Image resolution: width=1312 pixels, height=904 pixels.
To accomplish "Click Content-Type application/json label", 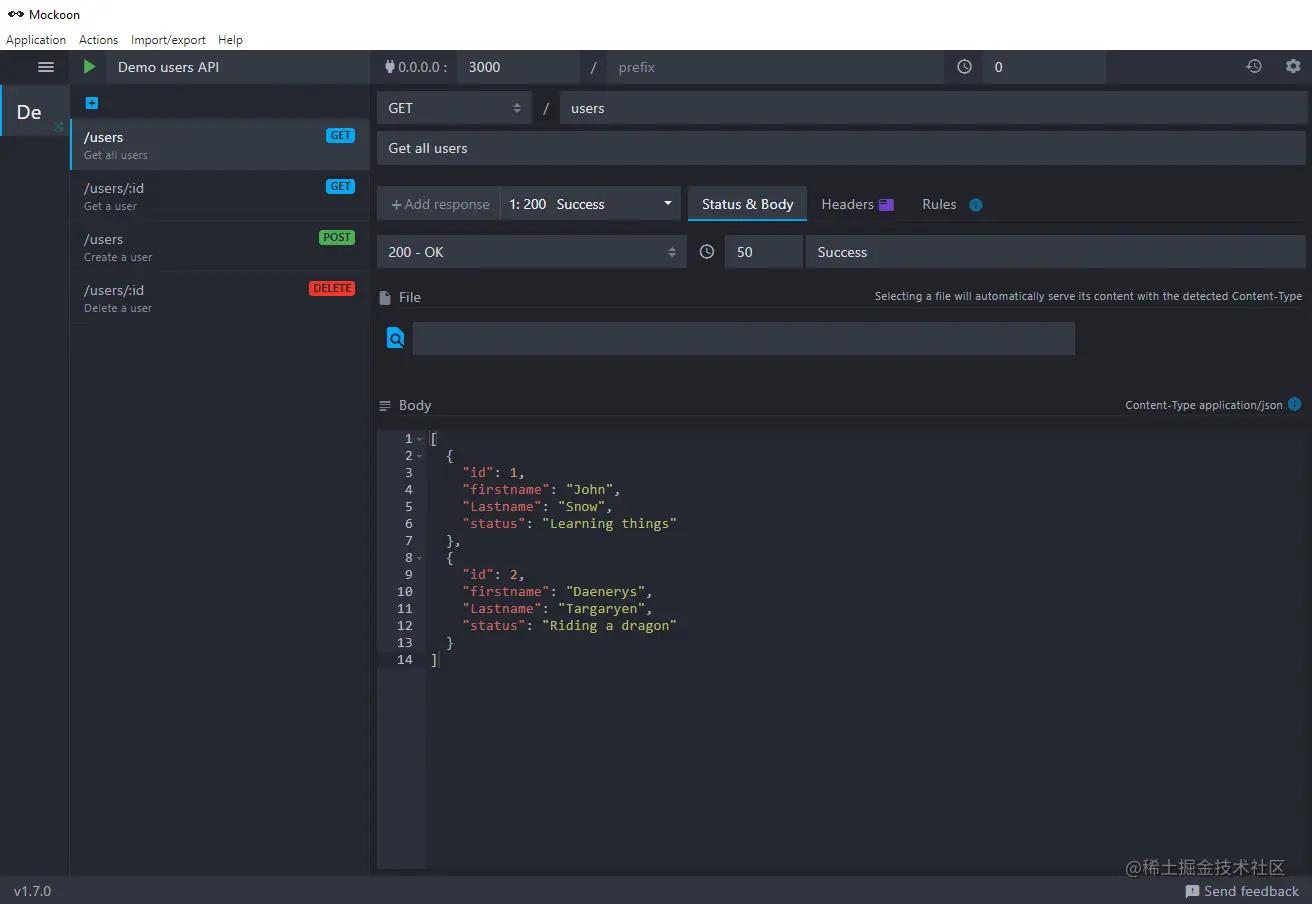I will pos(1203,405).
